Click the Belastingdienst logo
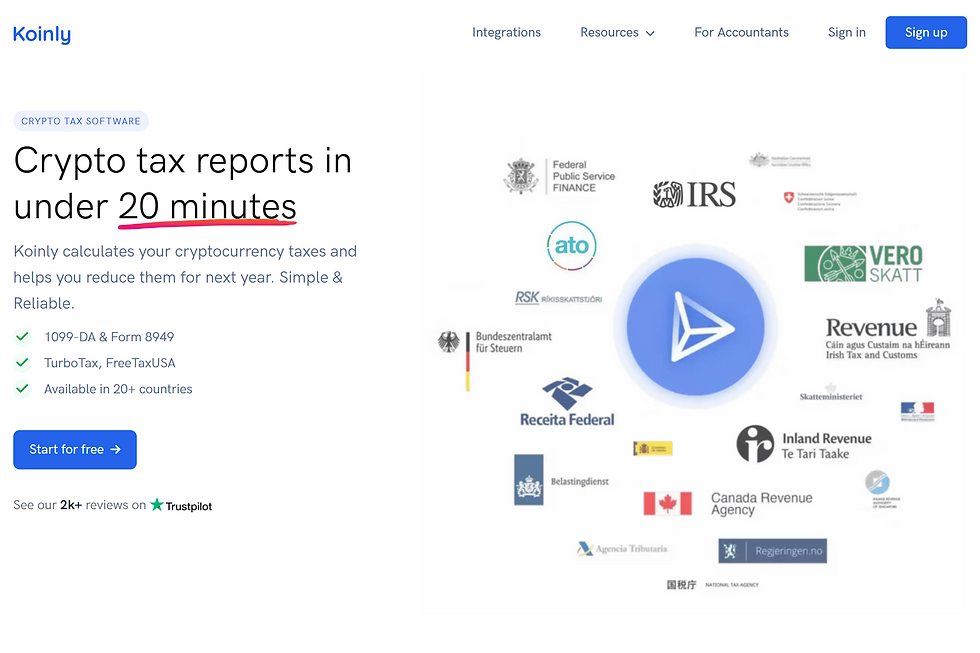 click(561, 480)
